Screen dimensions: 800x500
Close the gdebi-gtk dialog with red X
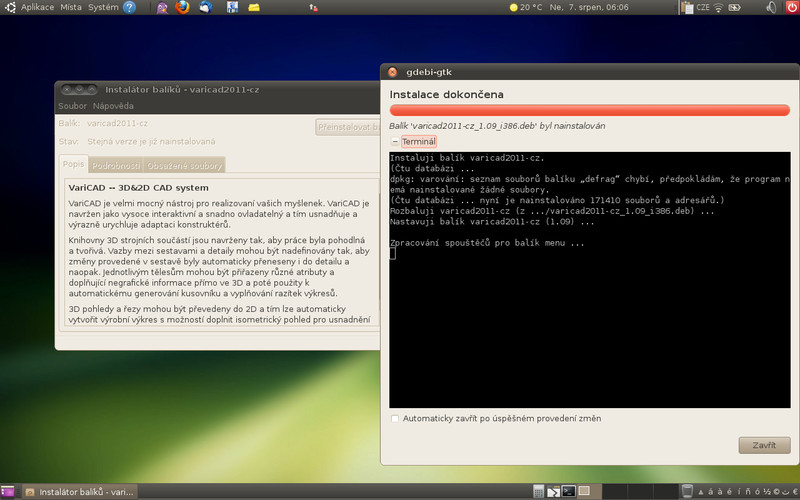click(392, 72)
